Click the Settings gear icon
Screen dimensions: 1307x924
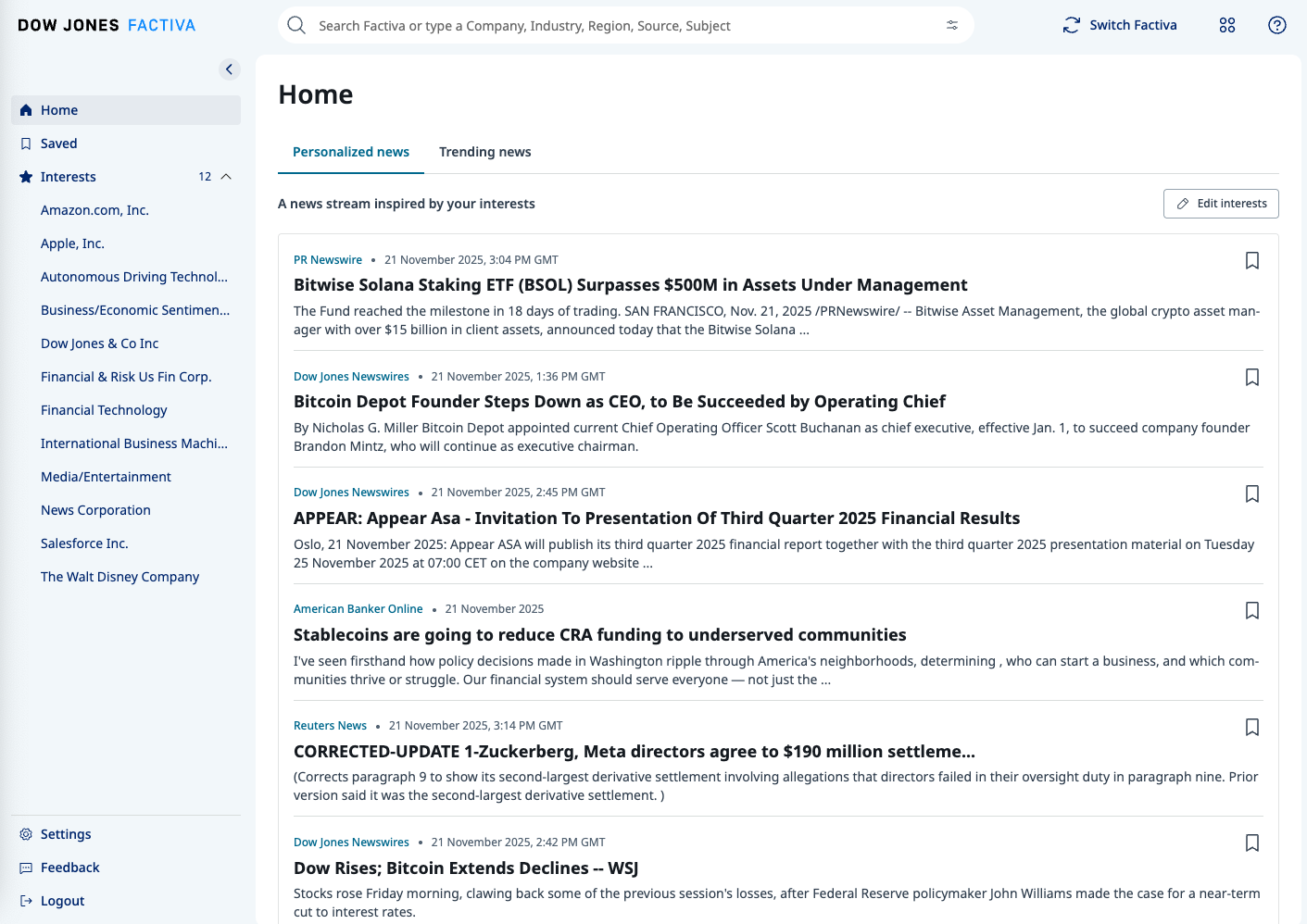26,834
